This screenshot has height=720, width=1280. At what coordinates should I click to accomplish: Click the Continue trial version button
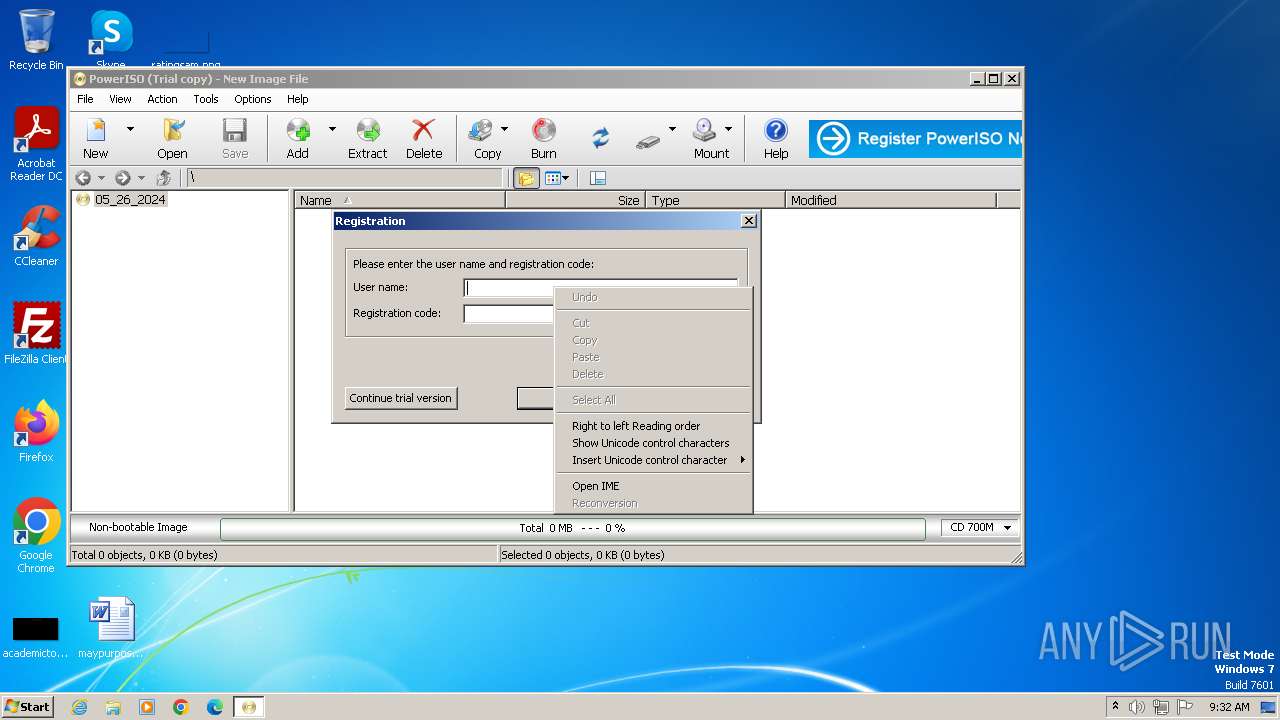coord(401,398)
